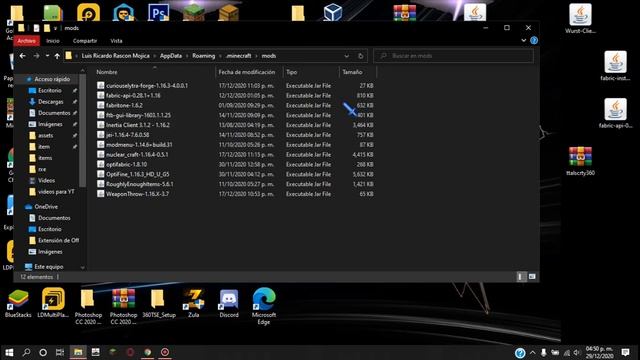
Task: Expand the ribbon with the chevron
Action: (x=524, y=40)
